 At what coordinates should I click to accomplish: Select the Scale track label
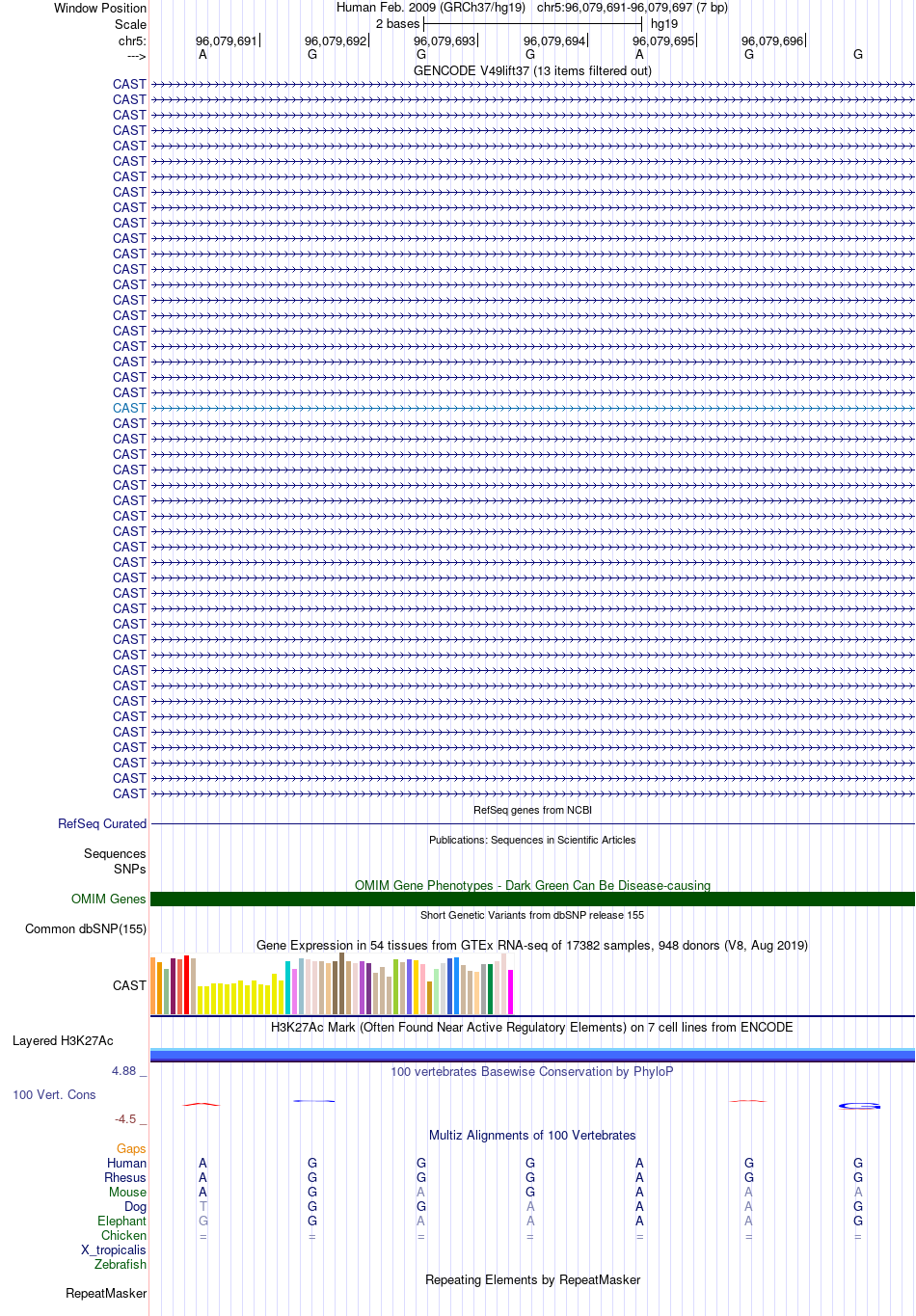130,24
